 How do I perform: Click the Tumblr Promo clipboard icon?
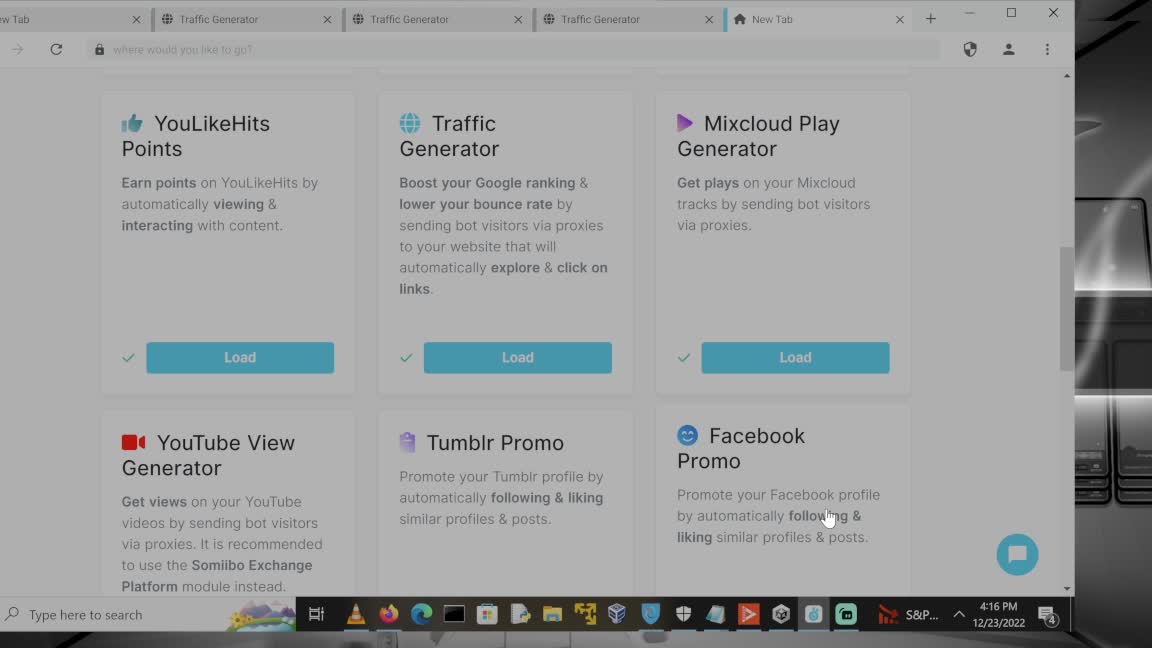click(408, 442)
